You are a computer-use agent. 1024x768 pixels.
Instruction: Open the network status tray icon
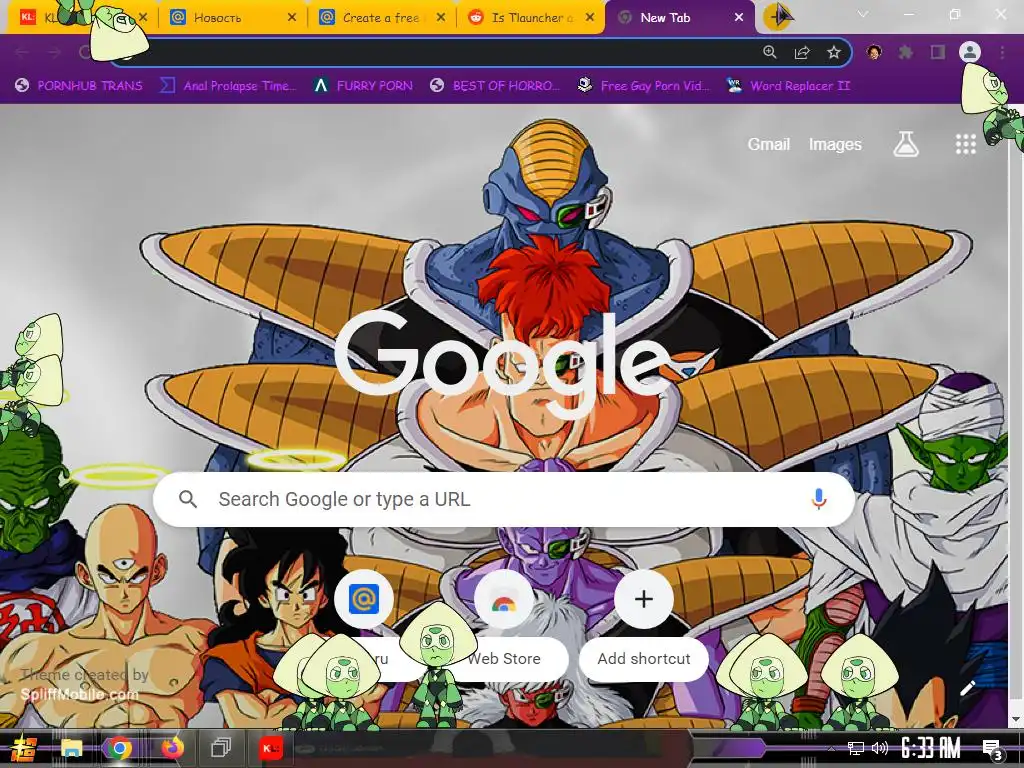point(856,748)
